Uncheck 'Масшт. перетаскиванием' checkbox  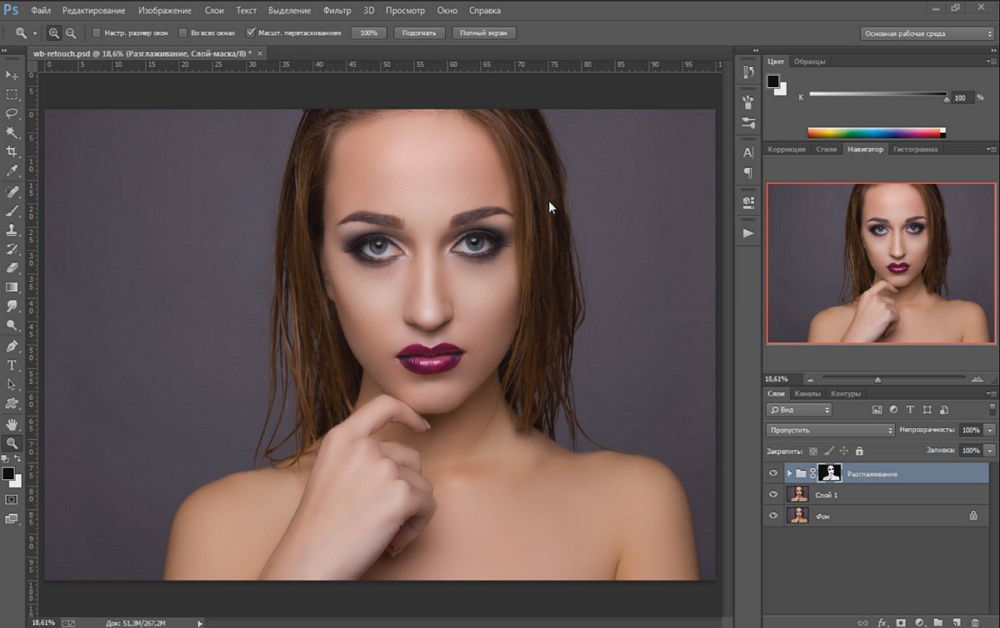pos(250,33)
